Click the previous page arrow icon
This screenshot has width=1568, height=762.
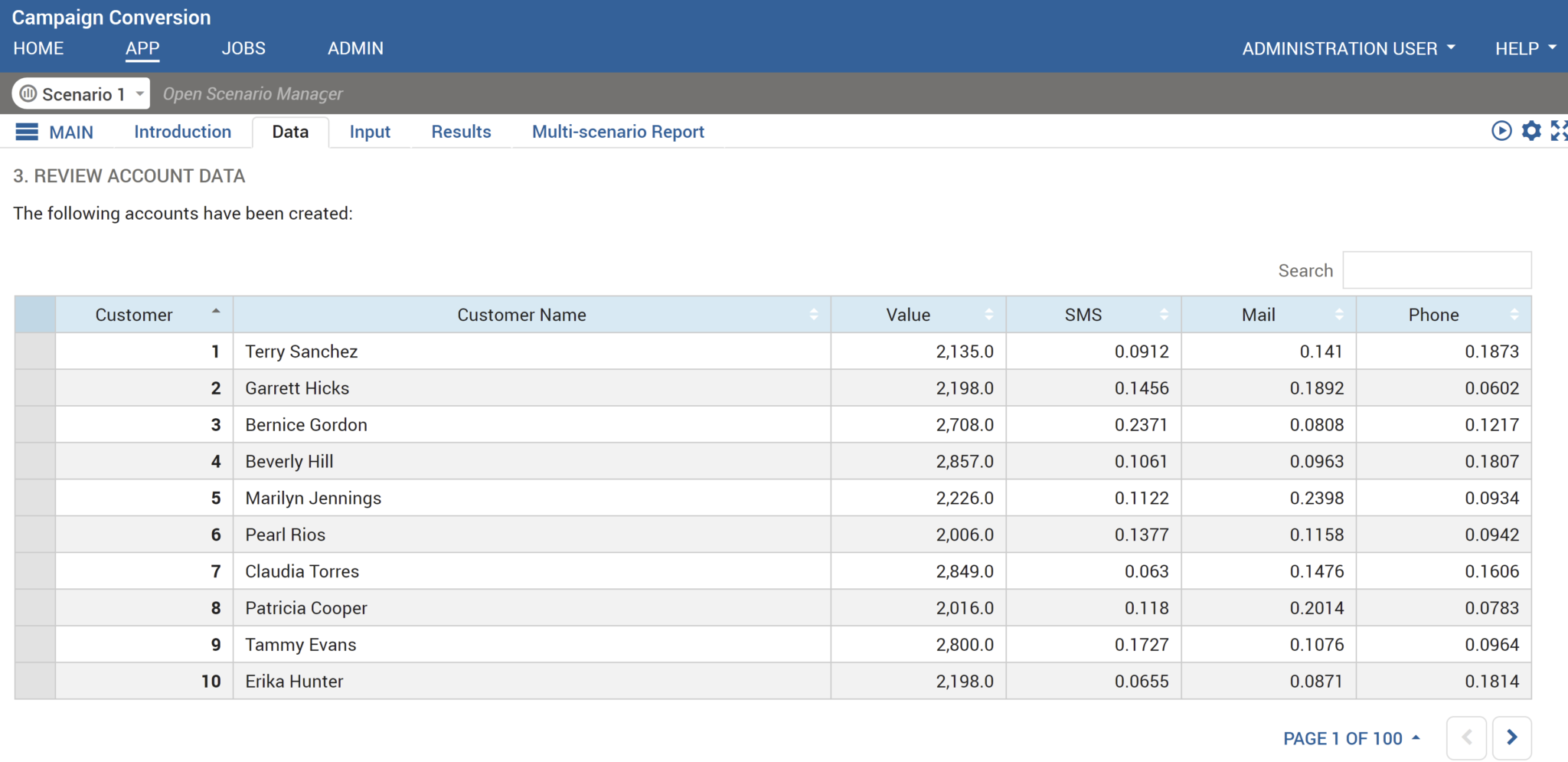(x=1467, y=737)
